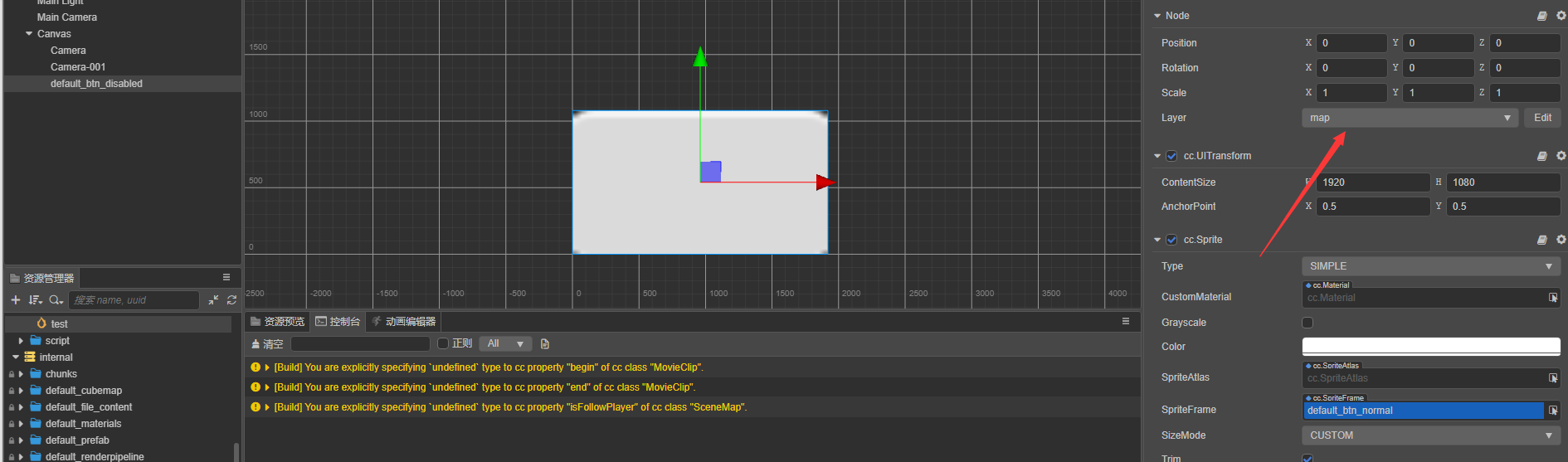Open gear settings for Node section
Screen dimensions: 1568x462
coord(1561,16)
